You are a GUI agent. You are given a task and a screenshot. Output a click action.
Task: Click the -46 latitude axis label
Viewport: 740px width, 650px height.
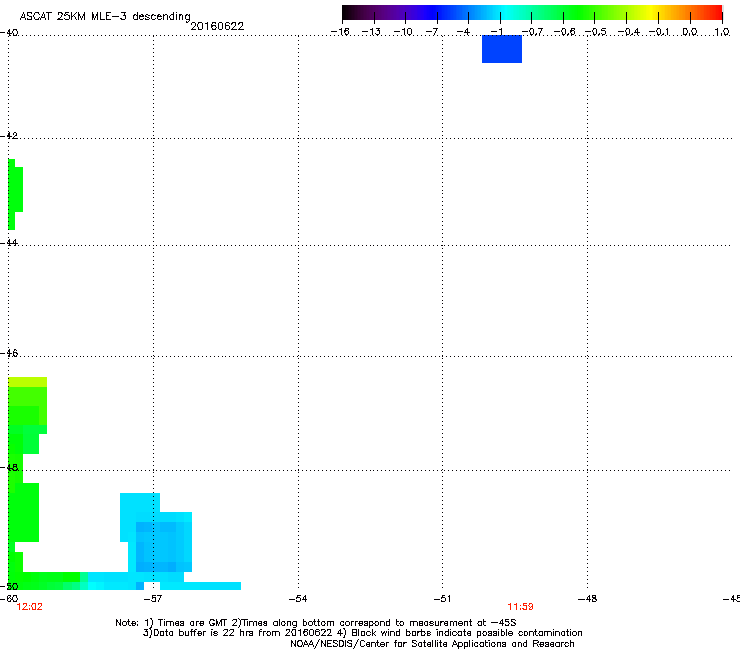point(9,353)
